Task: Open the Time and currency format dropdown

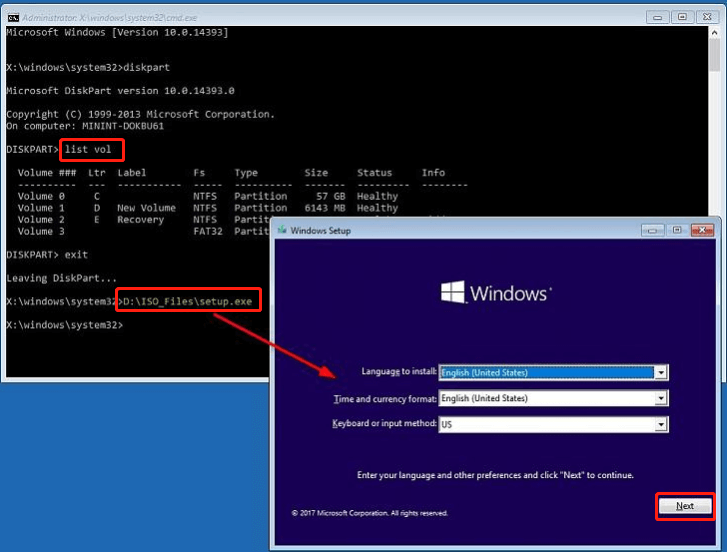Action: coord(660,398)
